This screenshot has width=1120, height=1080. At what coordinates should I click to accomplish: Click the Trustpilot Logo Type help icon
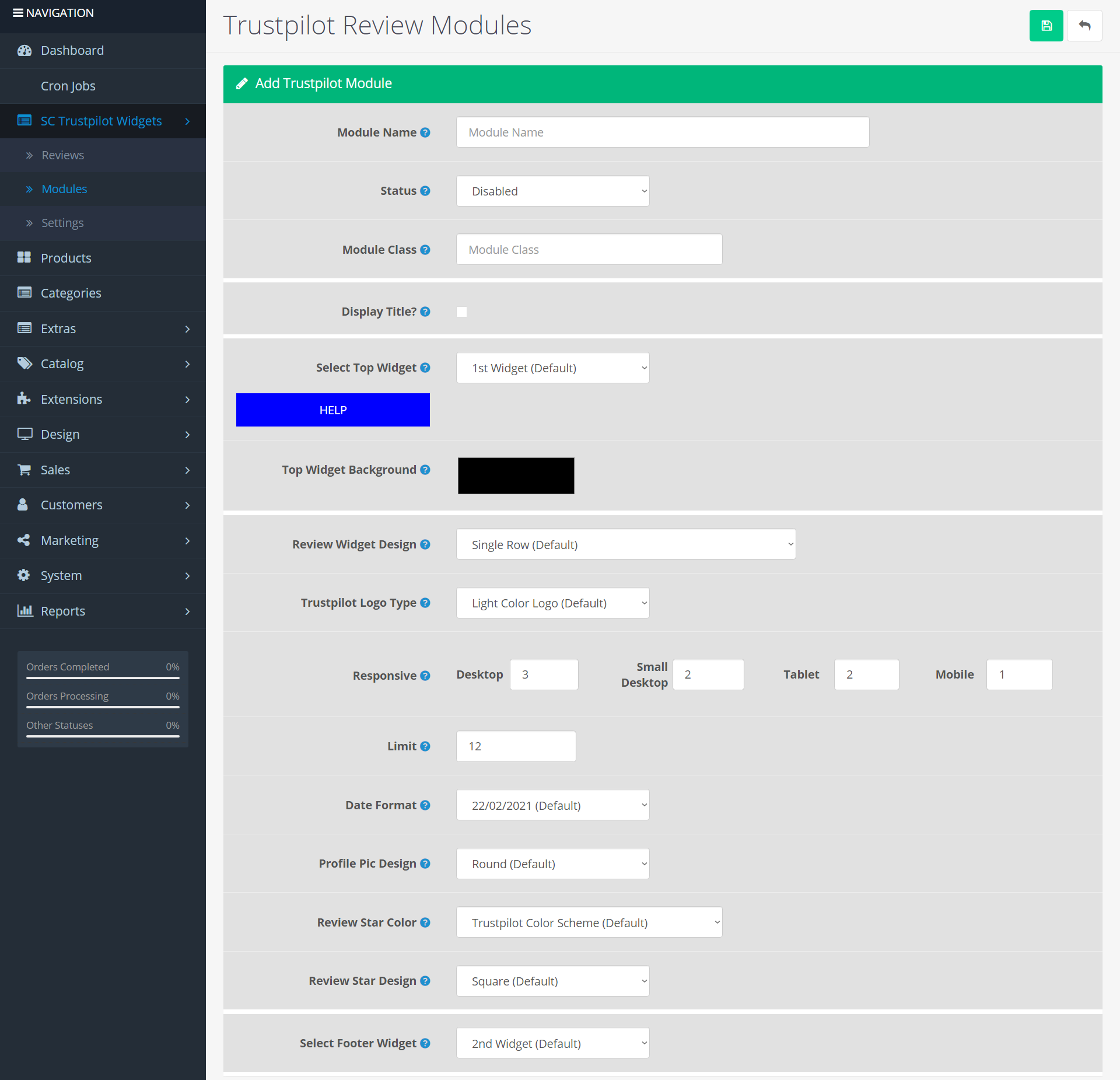coord(425,603)
